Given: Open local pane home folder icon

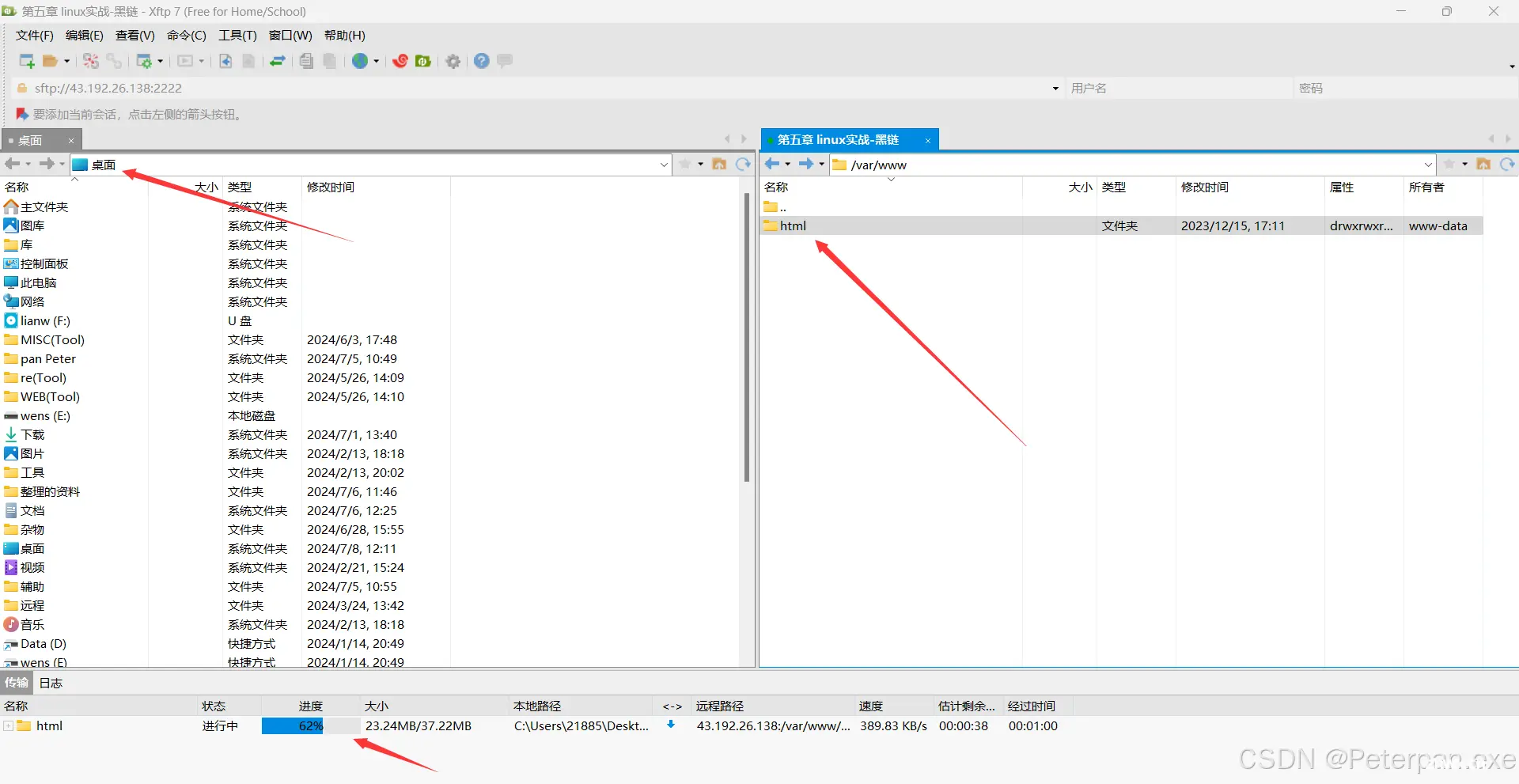Looking at the screenshot, I should pyautogui.click(x=719, y=164).
